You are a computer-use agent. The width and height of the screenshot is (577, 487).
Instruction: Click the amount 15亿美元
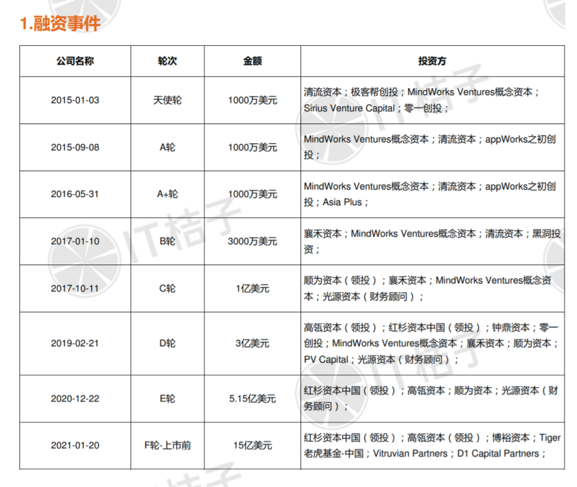coord(252,445)
